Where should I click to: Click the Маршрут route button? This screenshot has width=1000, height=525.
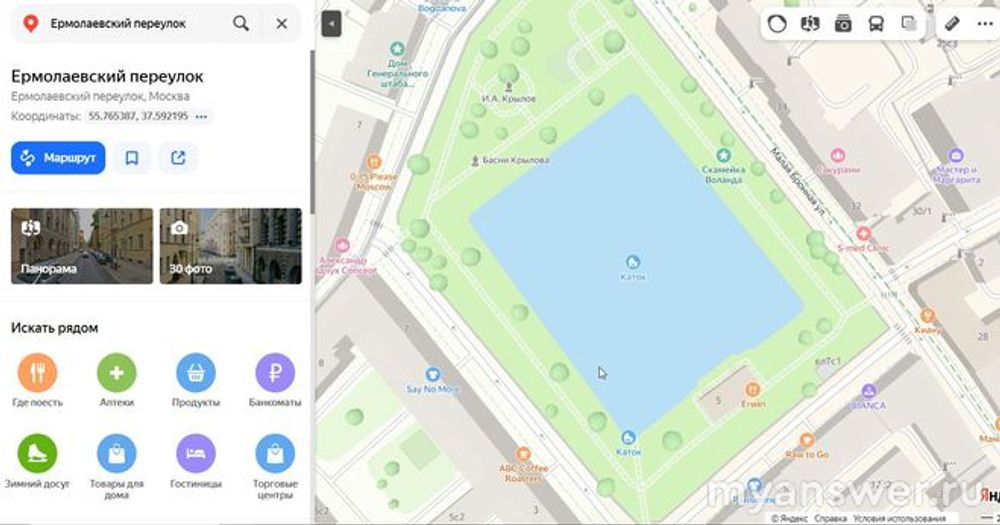[58, 158]
